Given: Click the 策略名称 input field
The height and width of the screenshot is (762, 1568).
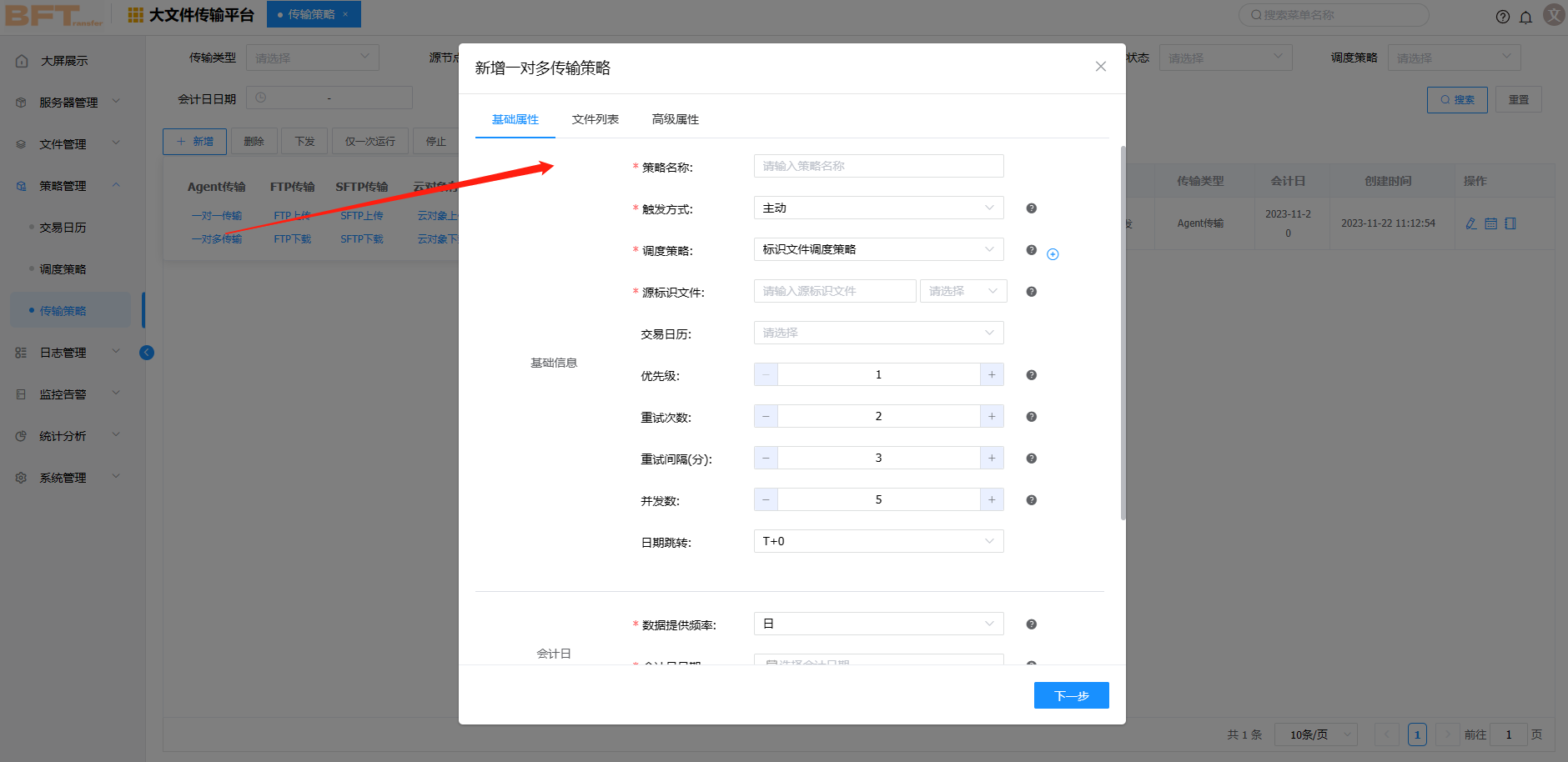Looking at the screenshot, I should 877,167.
